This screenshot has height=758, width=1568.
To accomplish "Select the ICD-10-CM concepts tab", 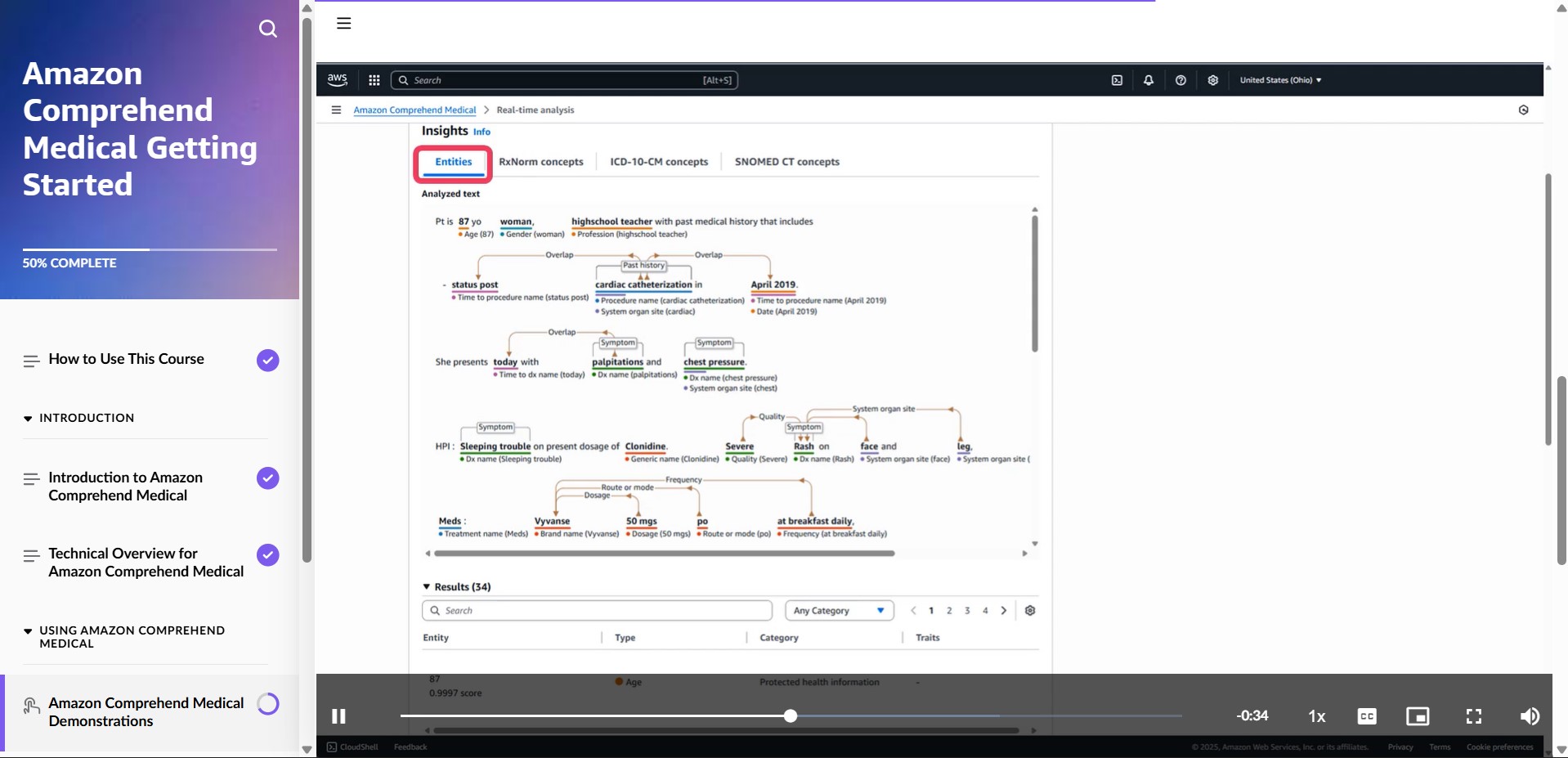I will (658, 162).
